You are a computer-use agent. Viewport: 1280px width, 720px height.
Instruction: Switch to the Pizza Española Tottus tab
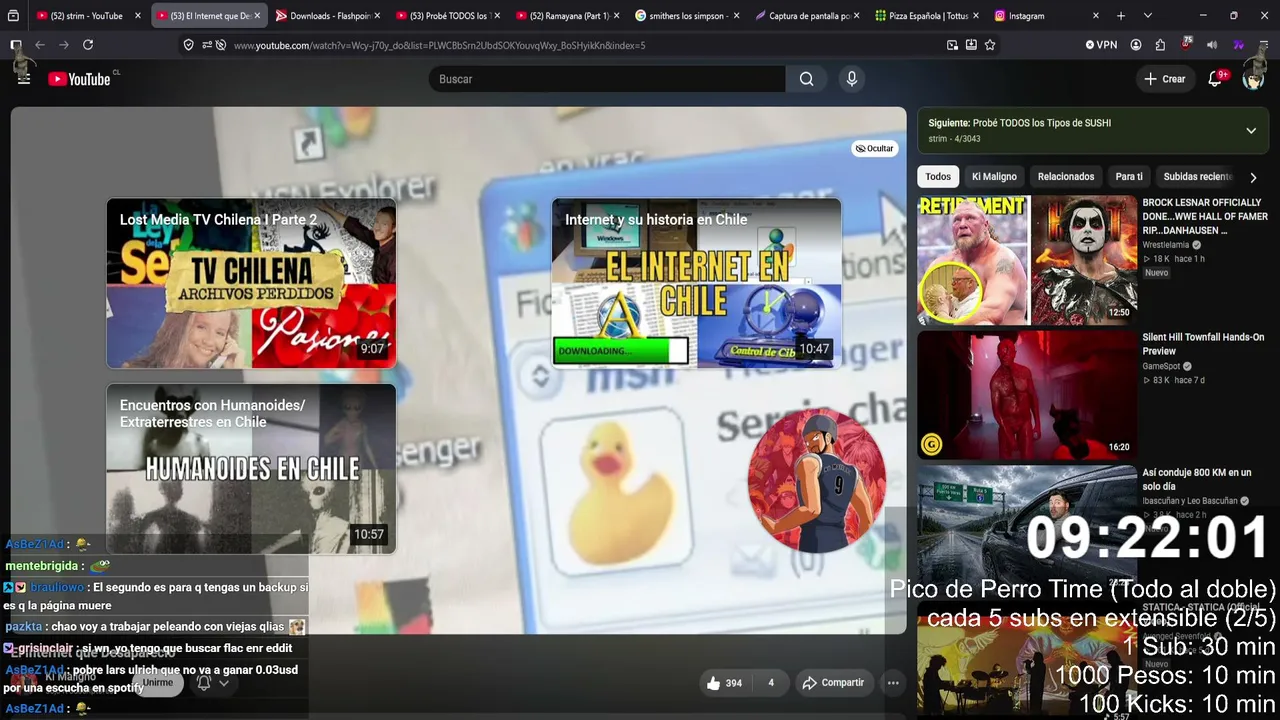tap(928, 16)
